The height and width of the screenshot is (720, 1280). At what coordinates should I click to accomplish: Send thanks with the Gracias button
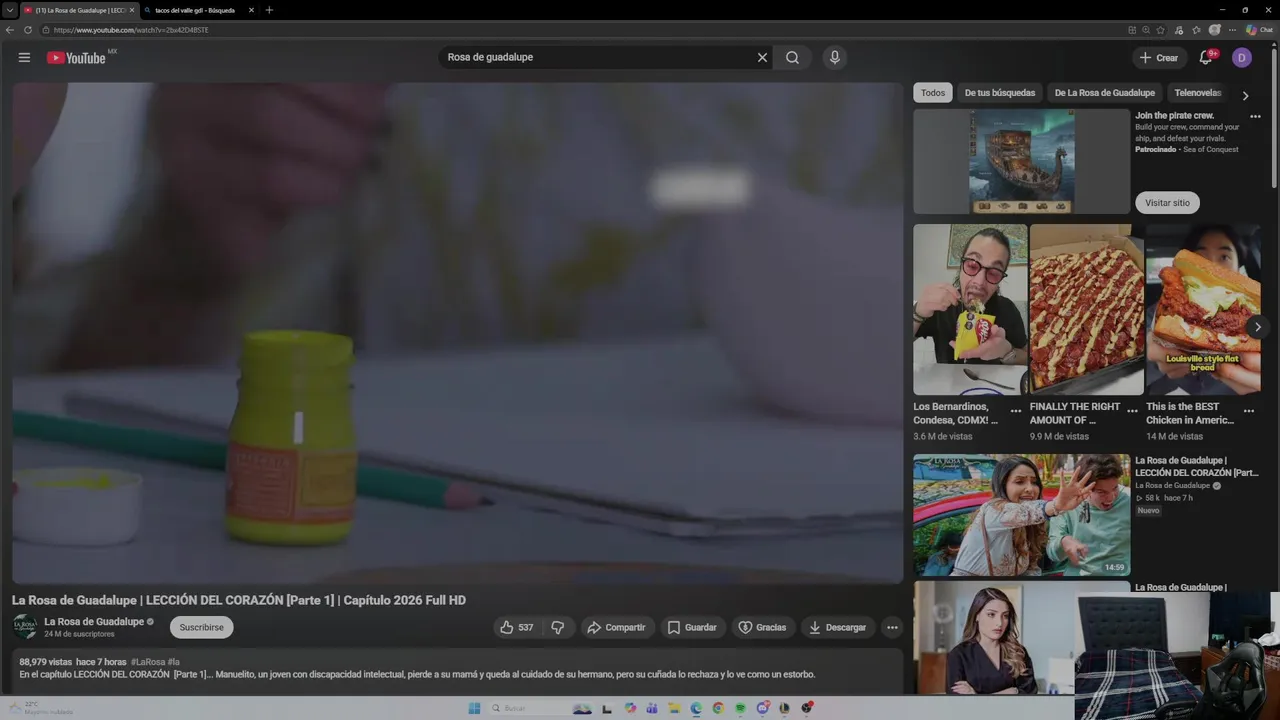tap(762, 627)
